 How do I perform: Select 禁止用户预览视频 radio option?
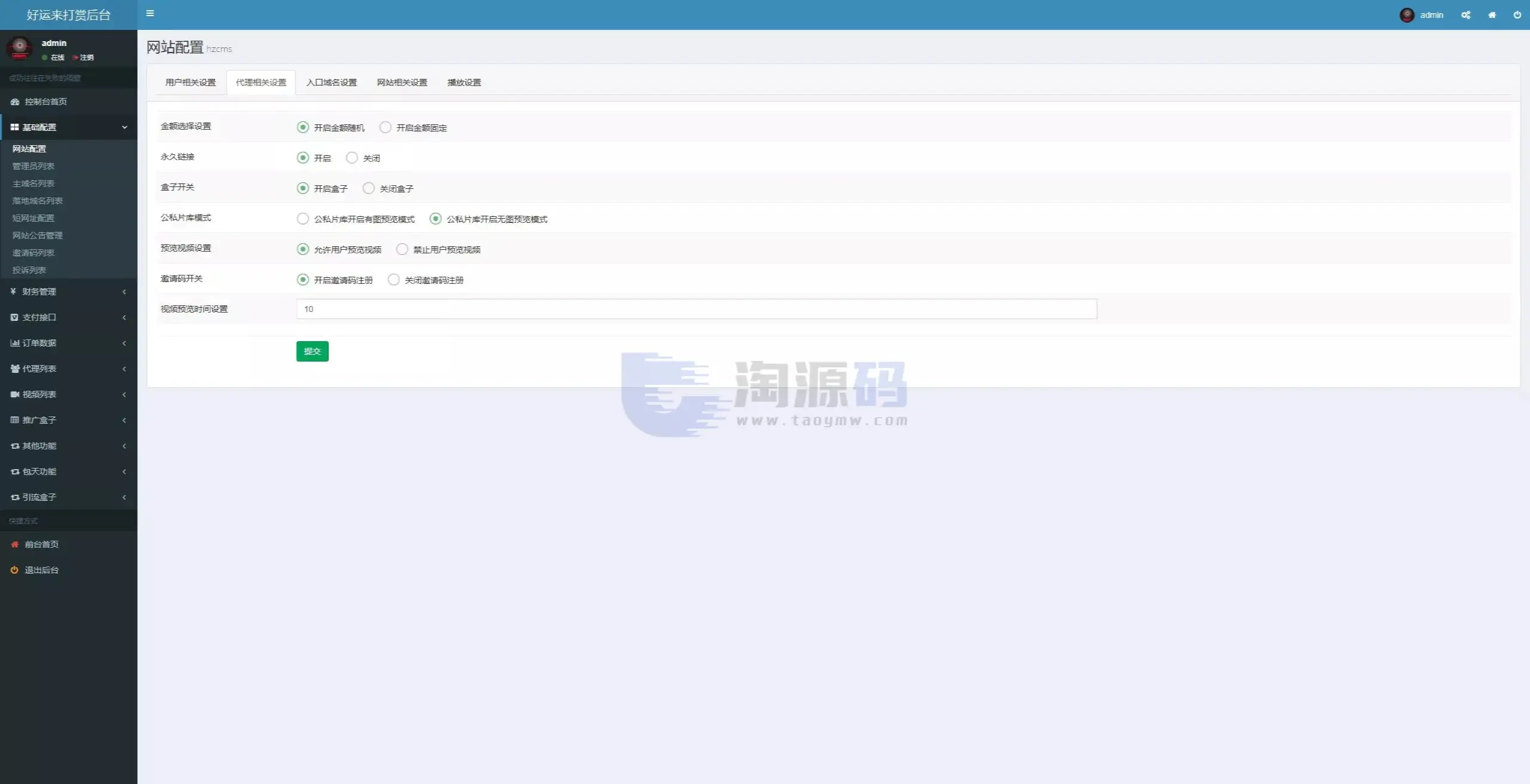(402, 249)
